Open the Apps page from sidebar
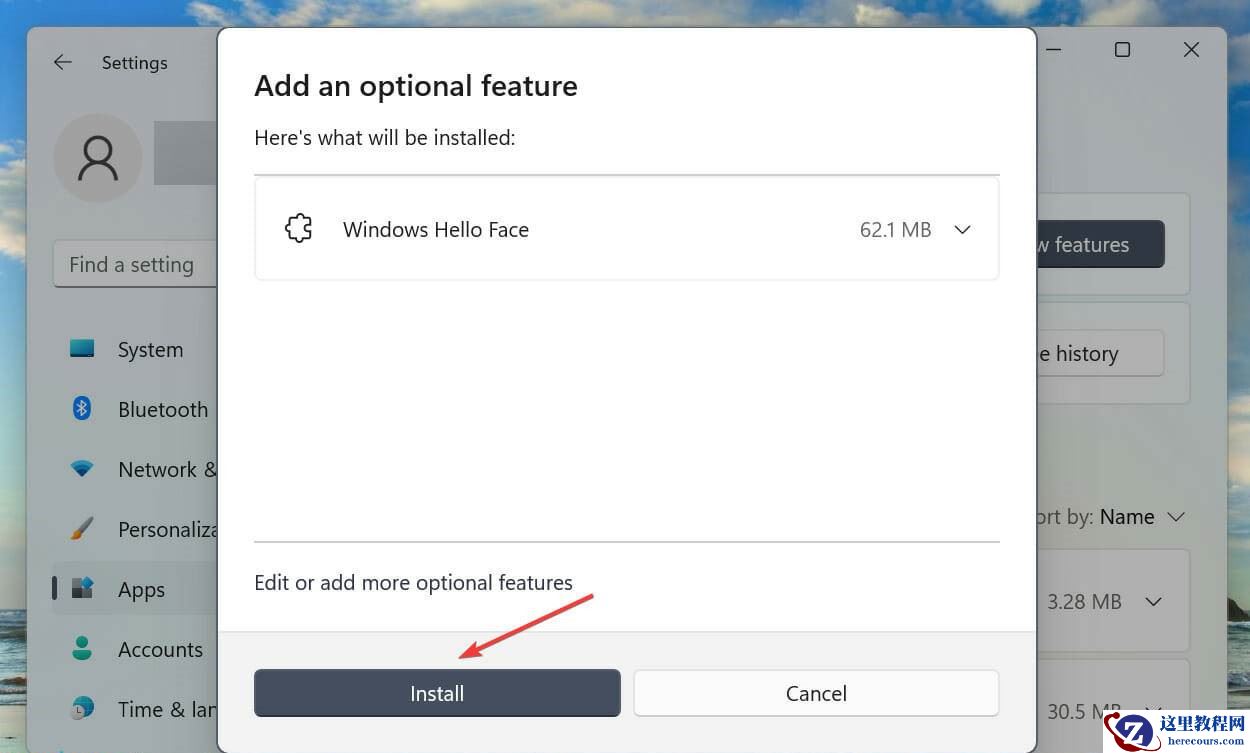The image size is (1250, 753). [x=140, y=589]
